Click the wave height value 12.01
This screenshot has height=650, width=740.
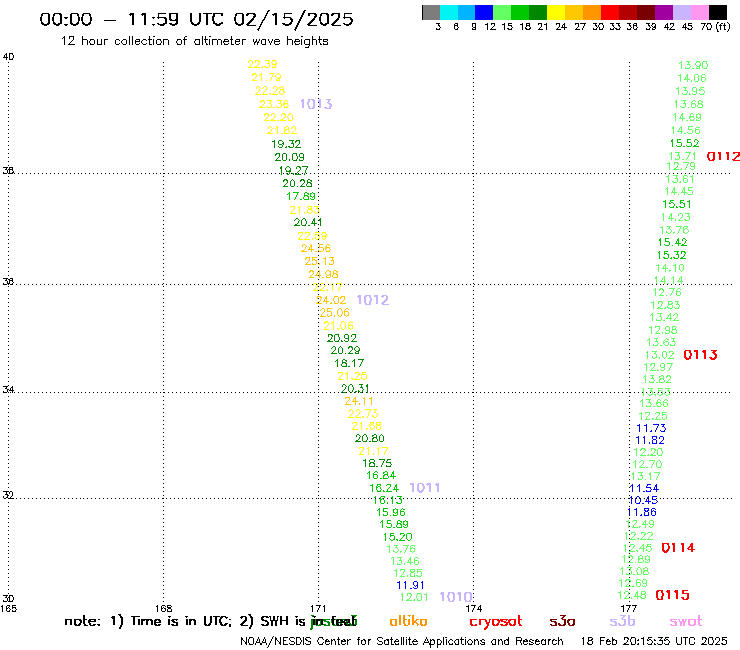click(414, 597)
